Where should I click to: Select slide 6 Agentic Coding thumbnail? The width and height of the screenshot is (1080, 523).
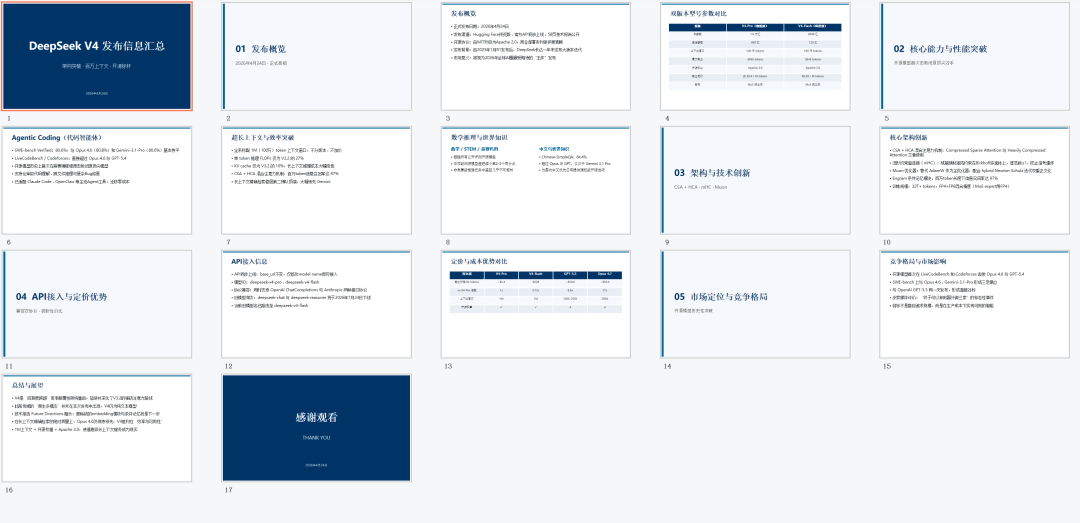coord(97,181)
